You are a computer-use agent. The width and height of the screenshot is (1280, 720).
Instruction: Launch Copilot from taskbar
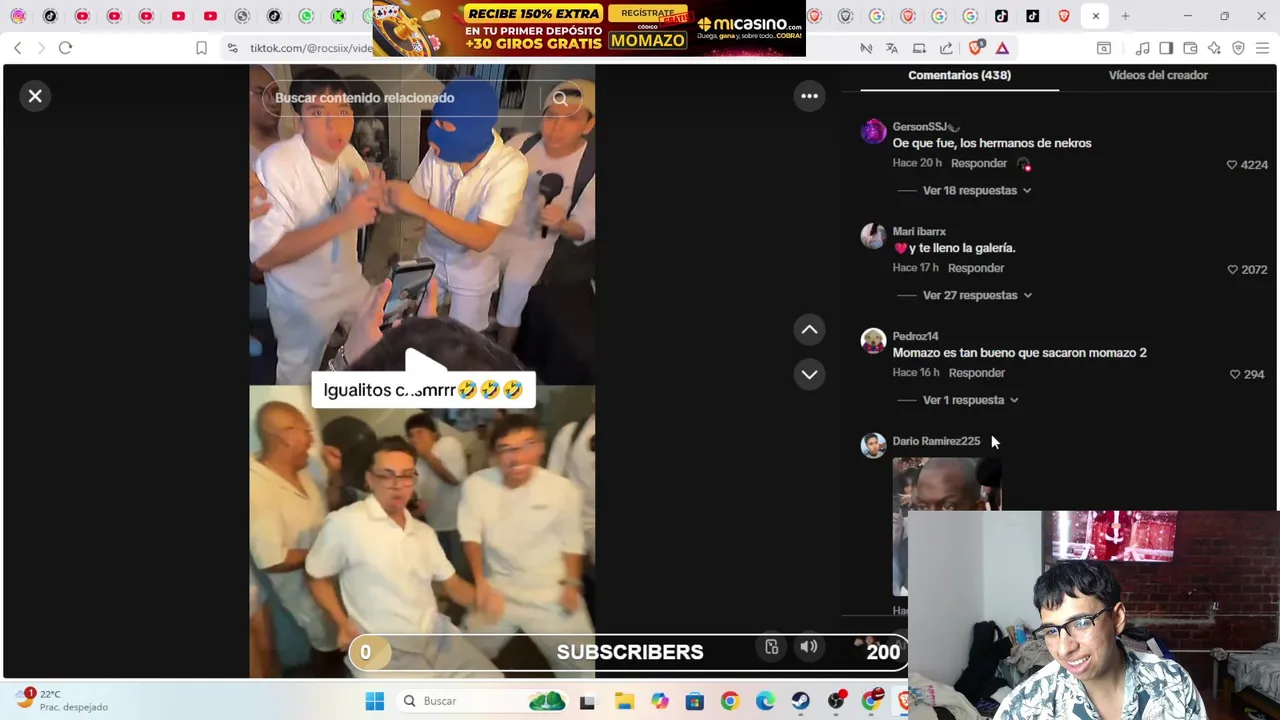(x=659, y=701)
